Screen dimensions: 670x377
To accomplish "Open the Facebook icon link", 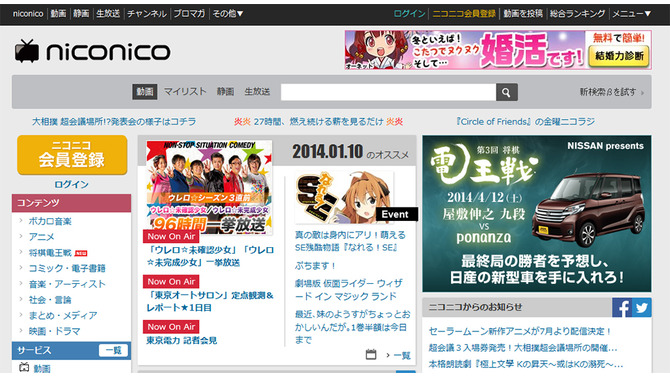I will tap(622, 307).
